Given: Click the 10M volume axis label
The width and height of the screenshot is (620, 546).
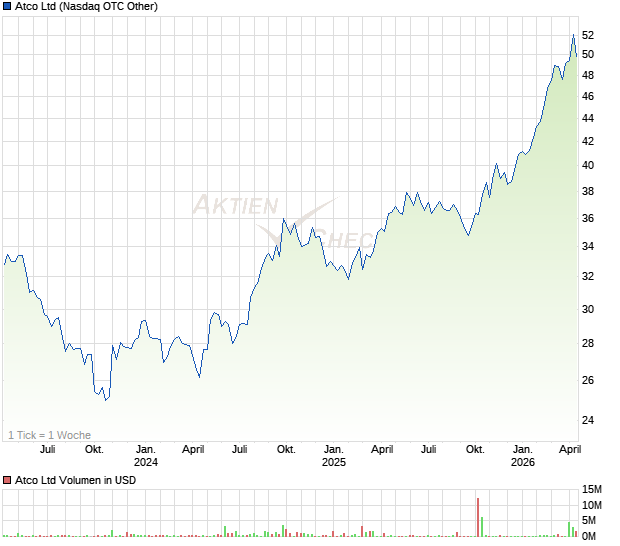Looking at the screenshot, I should coord(592,505).
